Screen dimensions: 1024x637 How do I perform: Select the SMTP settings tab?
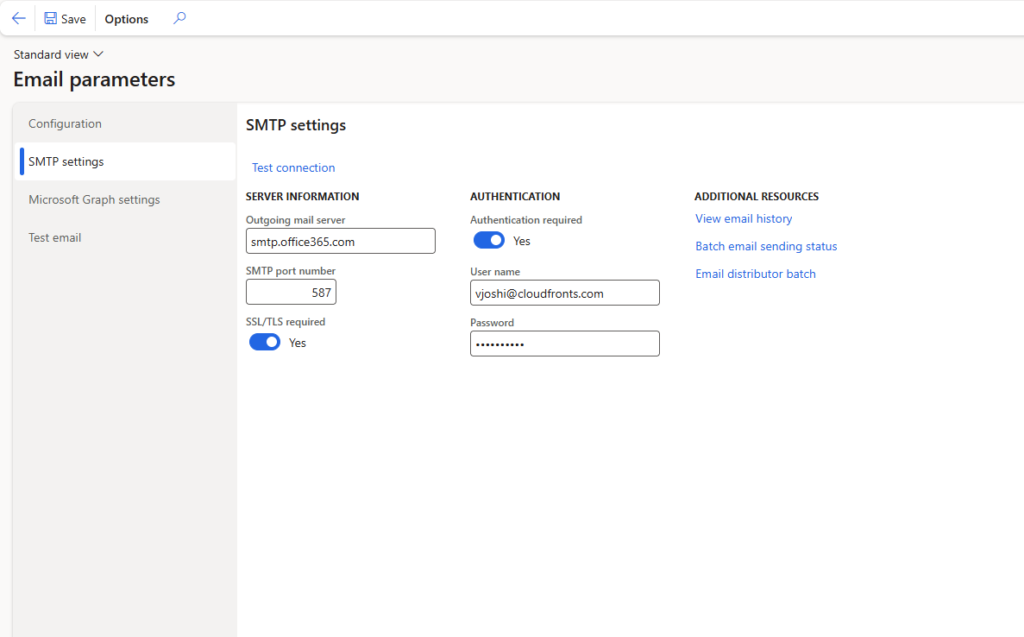tap(66, 161)
